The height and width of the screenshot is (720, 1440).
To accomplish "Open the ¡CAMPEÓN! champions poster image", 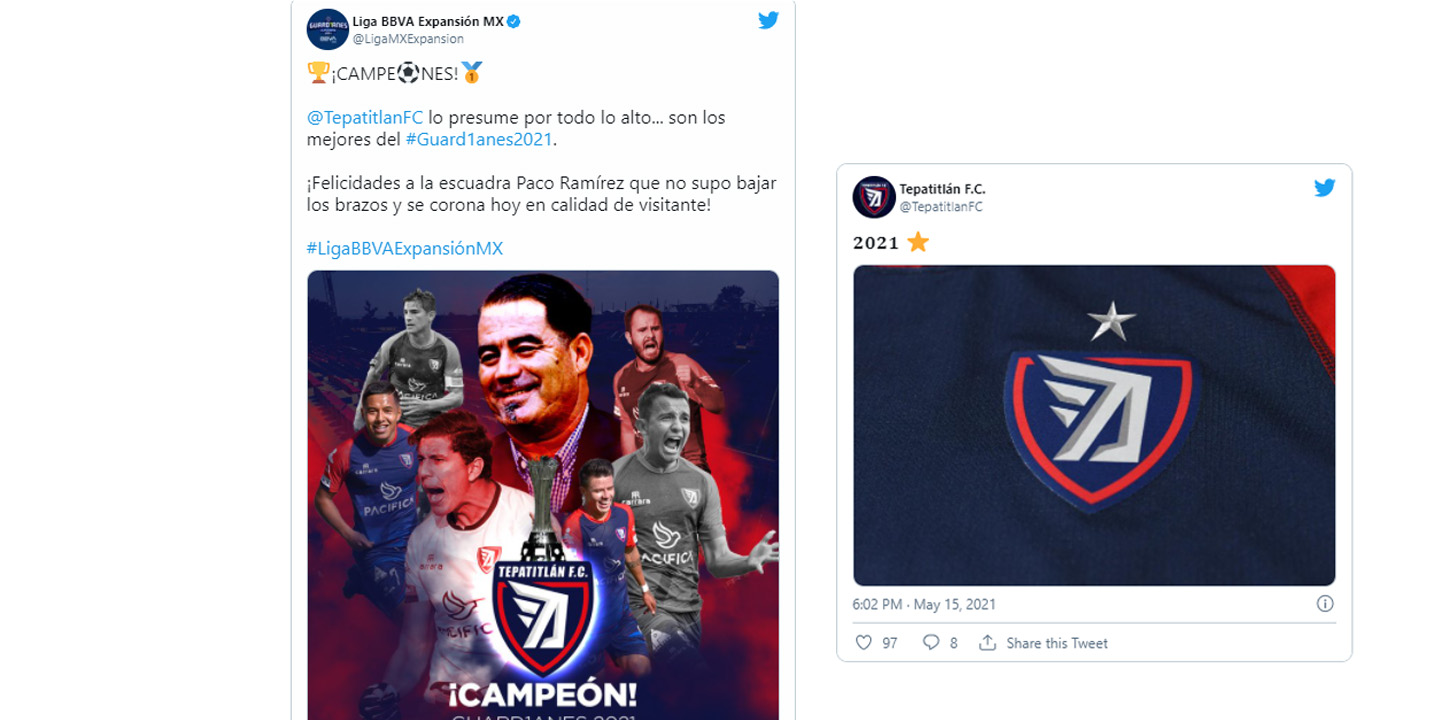I will point(543,495).
